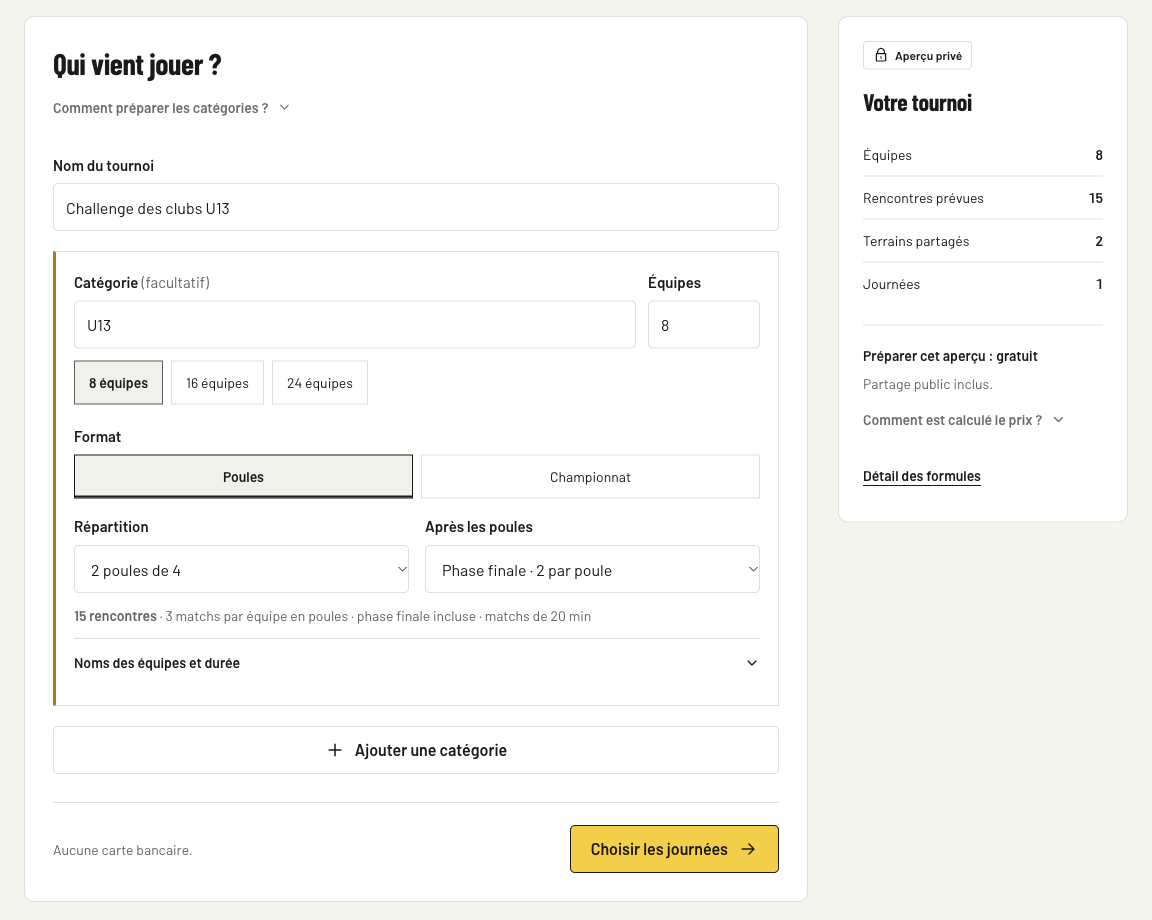1152x920 pixels.
Task: Open the Détail des formules link
Action: (x=921, y=476)
